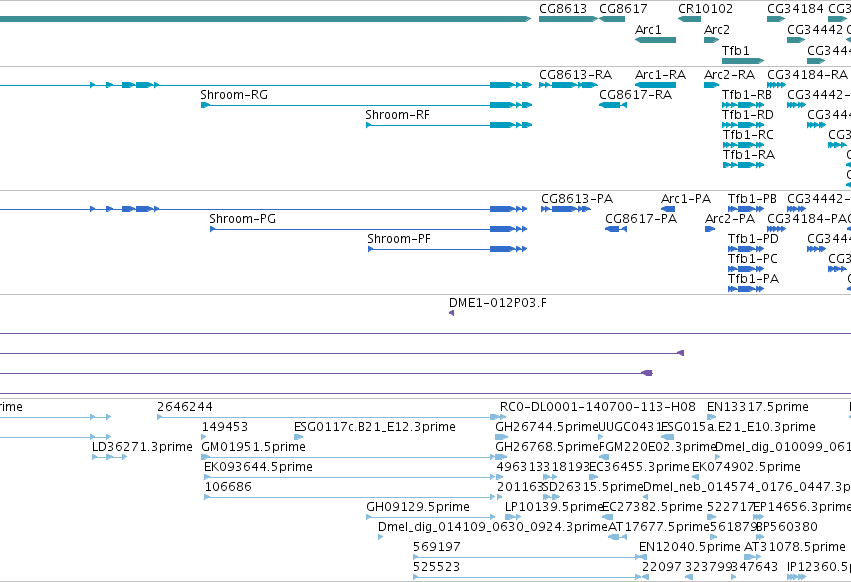Image resolution: width=851 pixels, height=582 pixels.
Task: Select the CG8617 gene label
Action: 623,9
